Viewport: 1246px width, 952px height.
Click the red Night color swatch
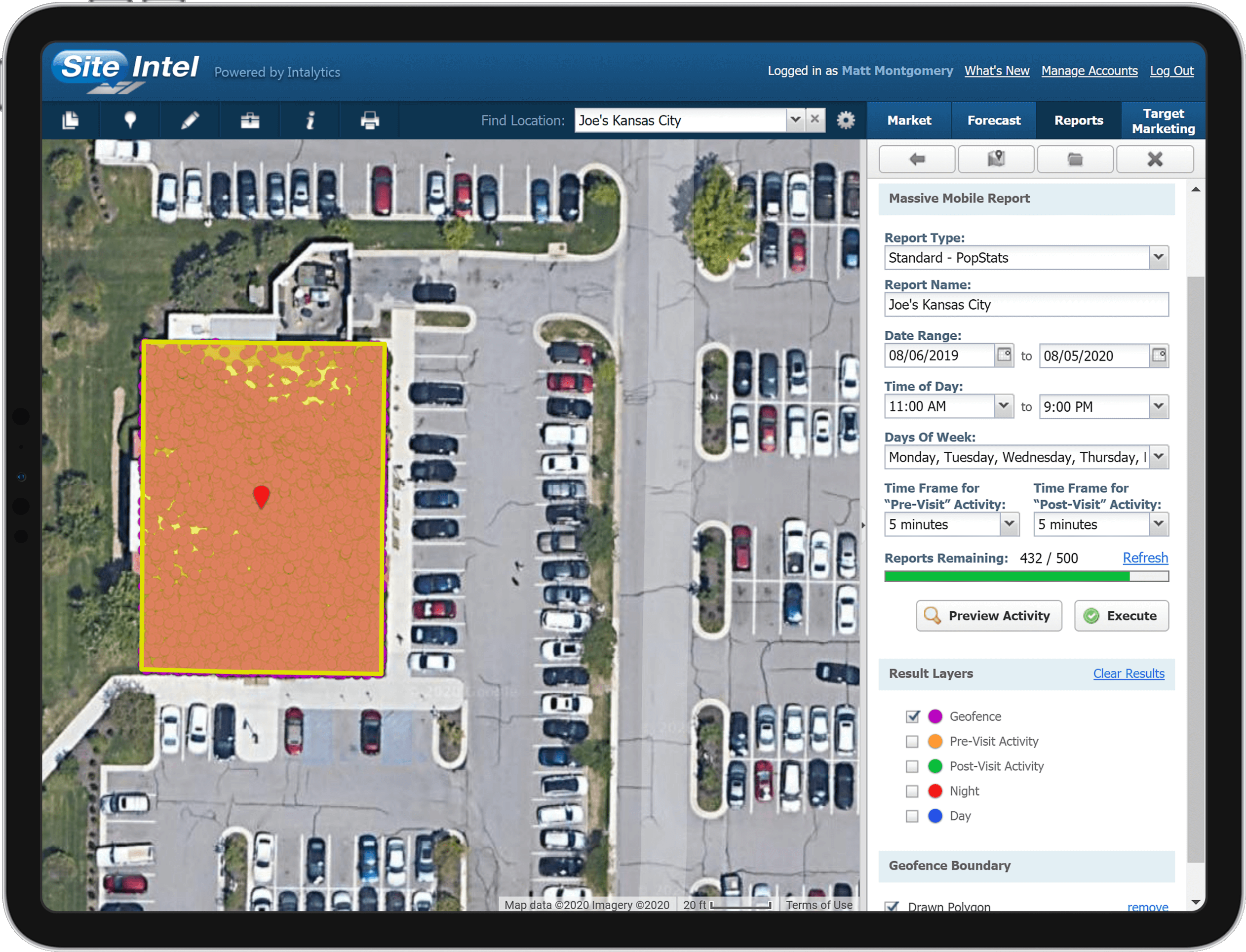[935, 791]
